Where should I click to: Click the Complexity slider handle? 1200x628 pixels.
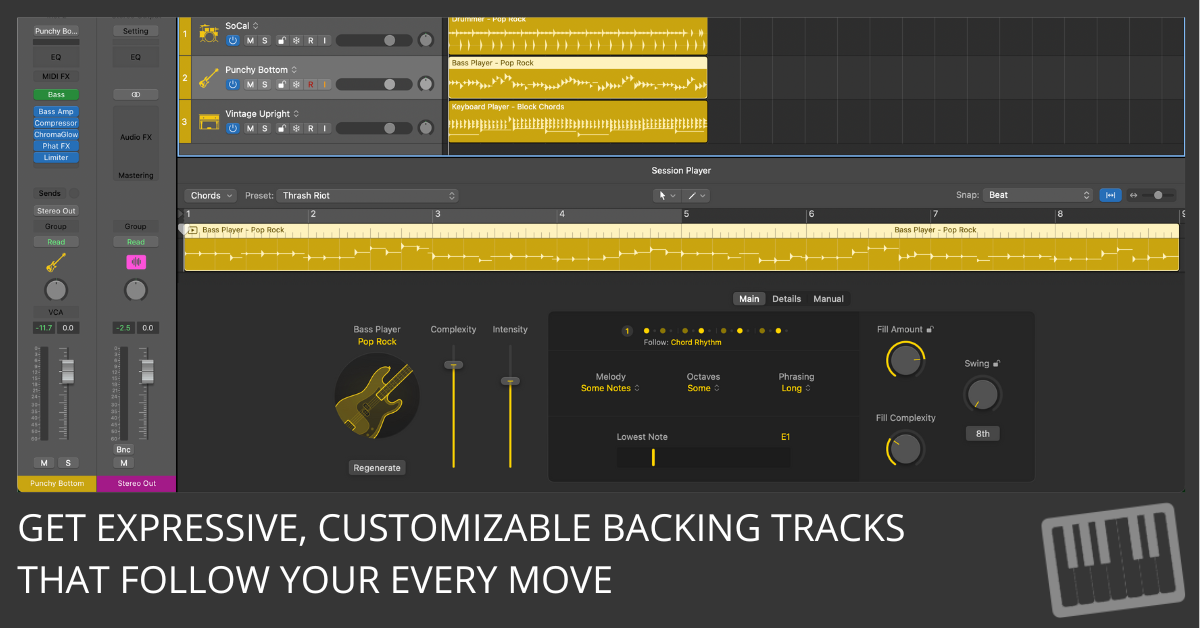[x=454, y=365]
